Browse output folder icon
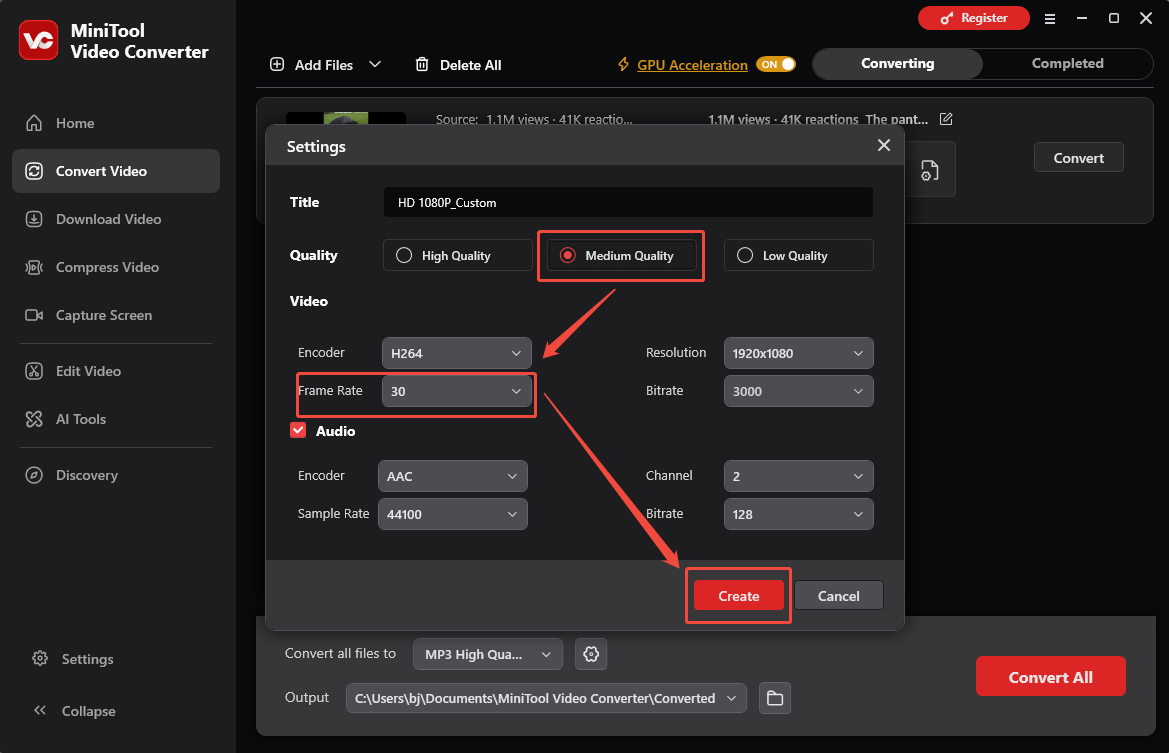This screenshot has height=753, width=1169. [775, 698]
